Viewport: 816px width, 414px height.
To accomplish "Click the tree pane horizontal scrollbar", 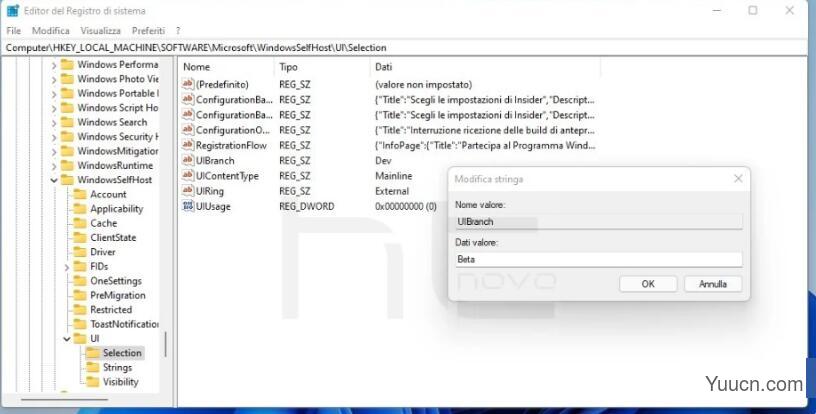I will pos(65,399).
